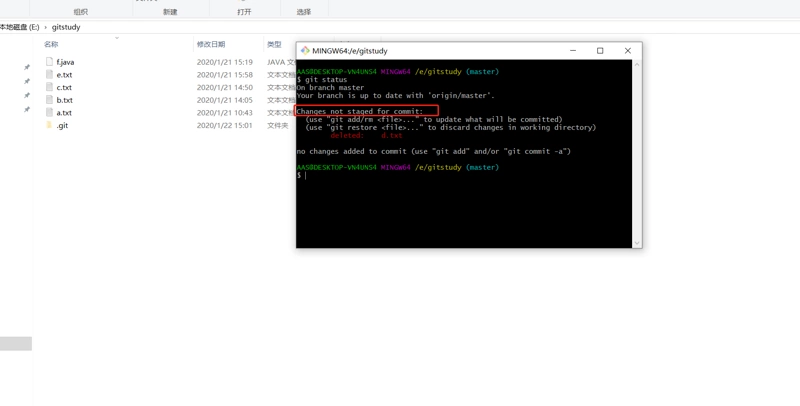Click the date 2020/1/21 14:05
800x406 pixels.
(225, 100)
